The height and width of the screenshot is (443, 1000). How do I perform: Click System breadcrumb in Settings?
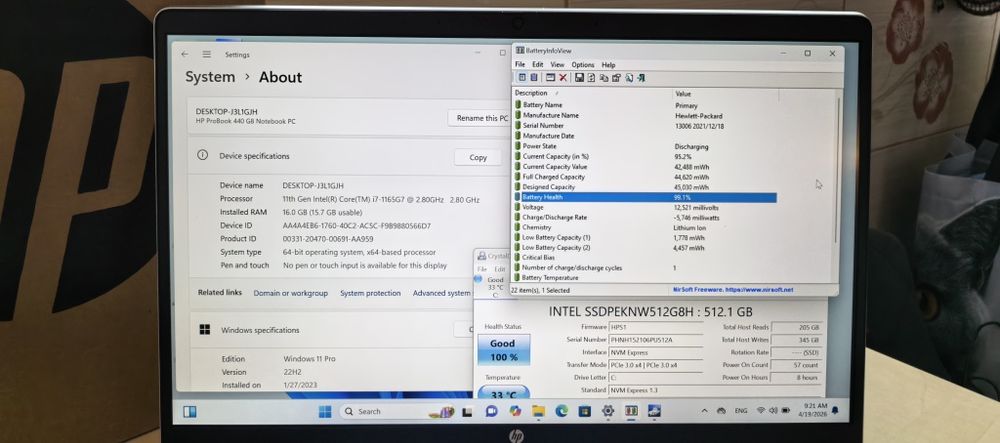[210, 77]
